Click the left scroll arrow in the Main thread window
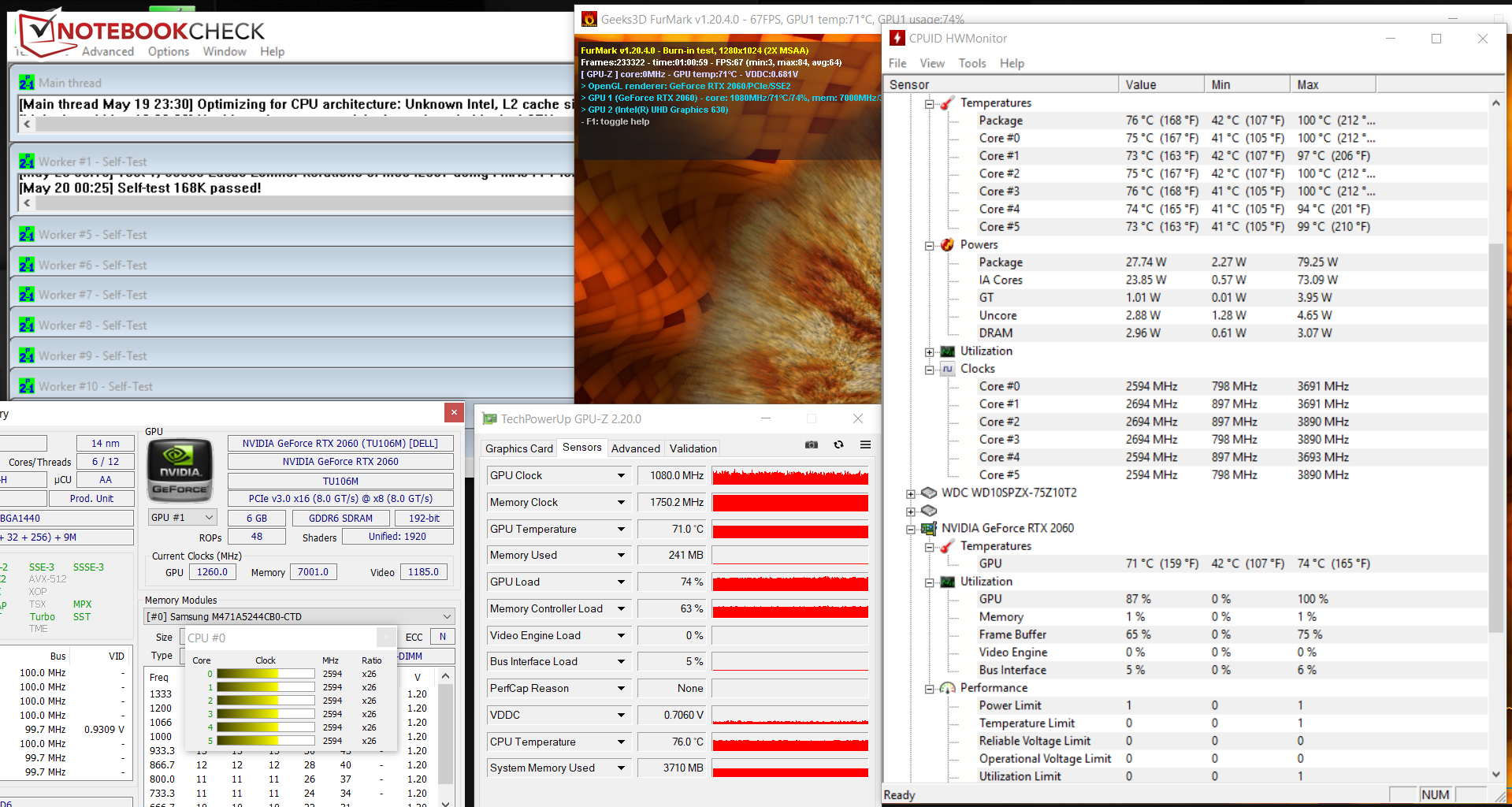 pyautogui.click(x=28, y=124)
